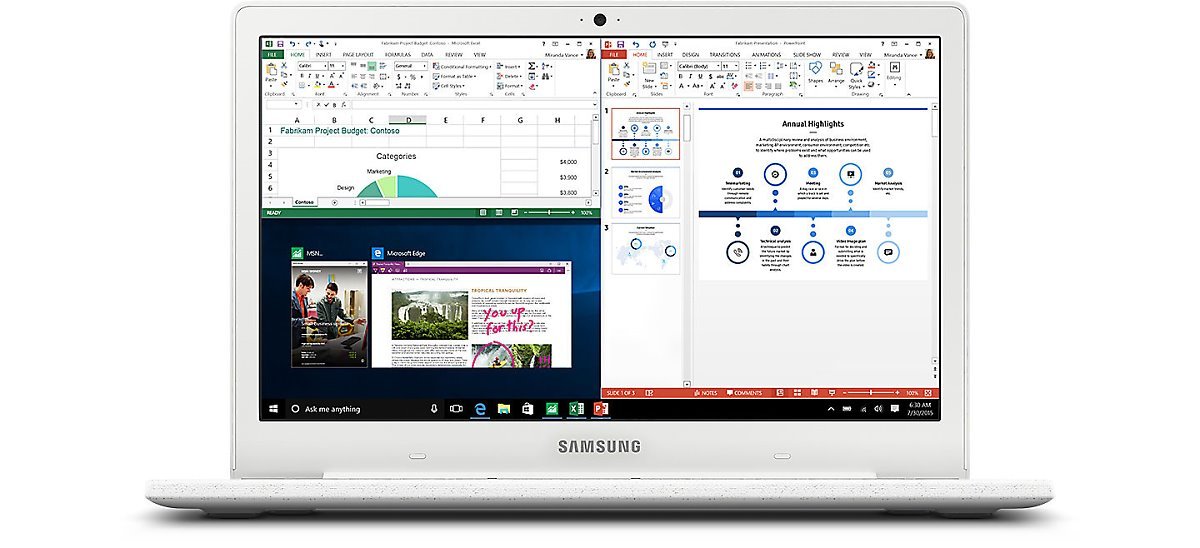The width and height of the screenshot is (1200, 548).
Task: Open the Start menu from the taskbar
Action: (273, 409)
